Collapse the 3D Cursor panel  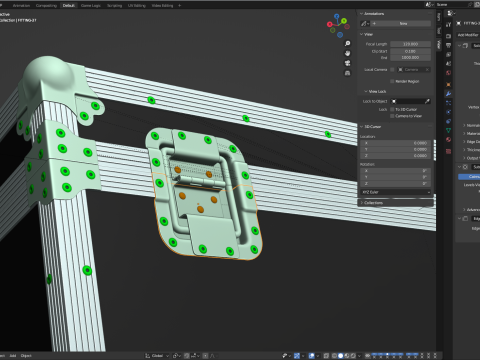pyautogui.click(x=361, y=127)
